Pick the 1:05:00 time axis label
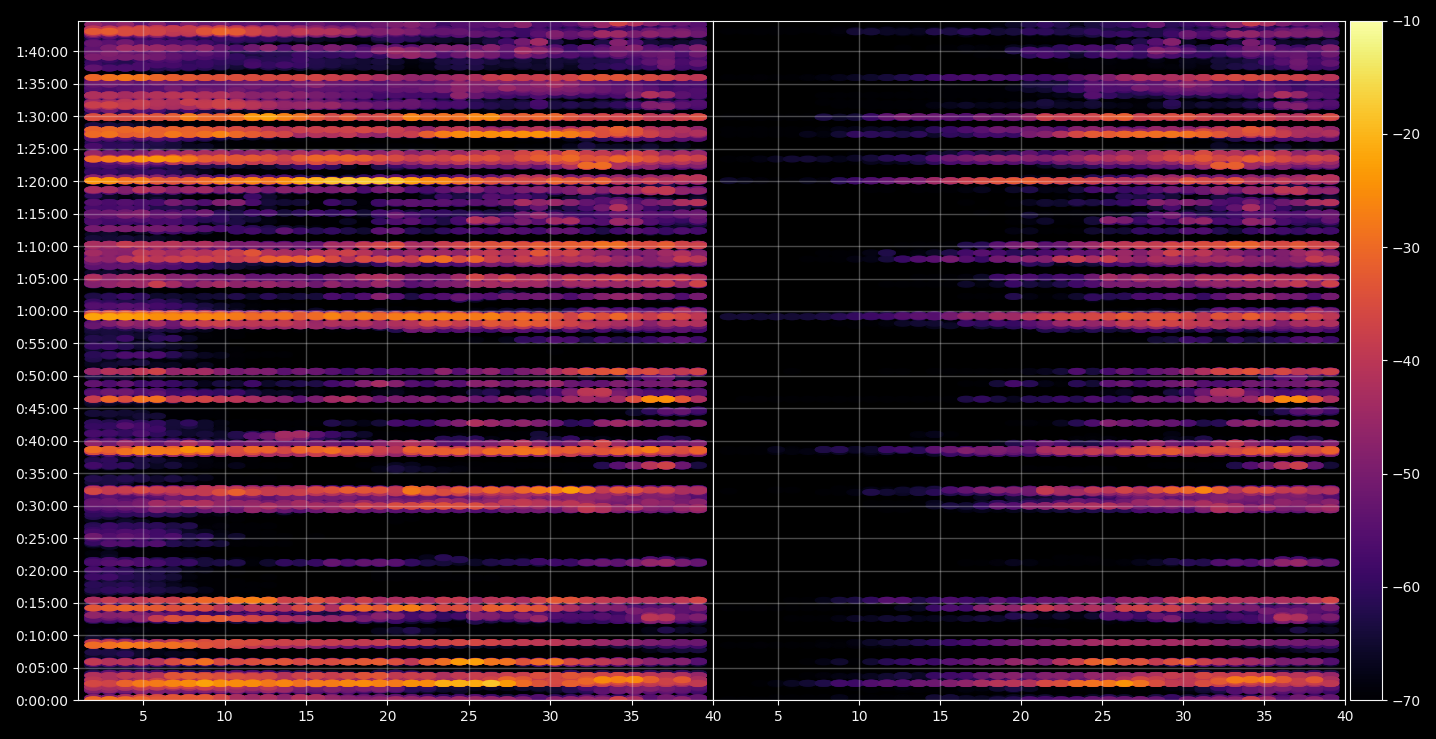This screenshot has width=1436, height=739. click(41, 279)
